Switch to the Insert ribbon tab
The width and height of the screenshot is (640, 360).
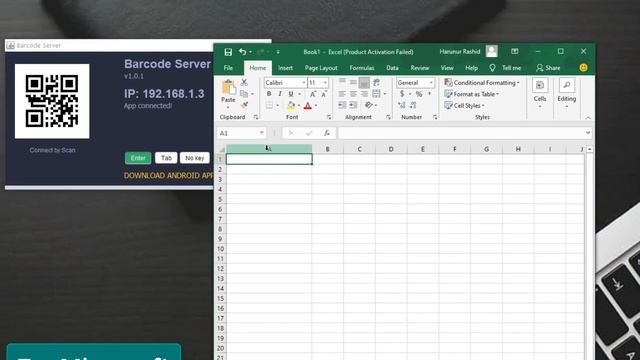point(285,68)
